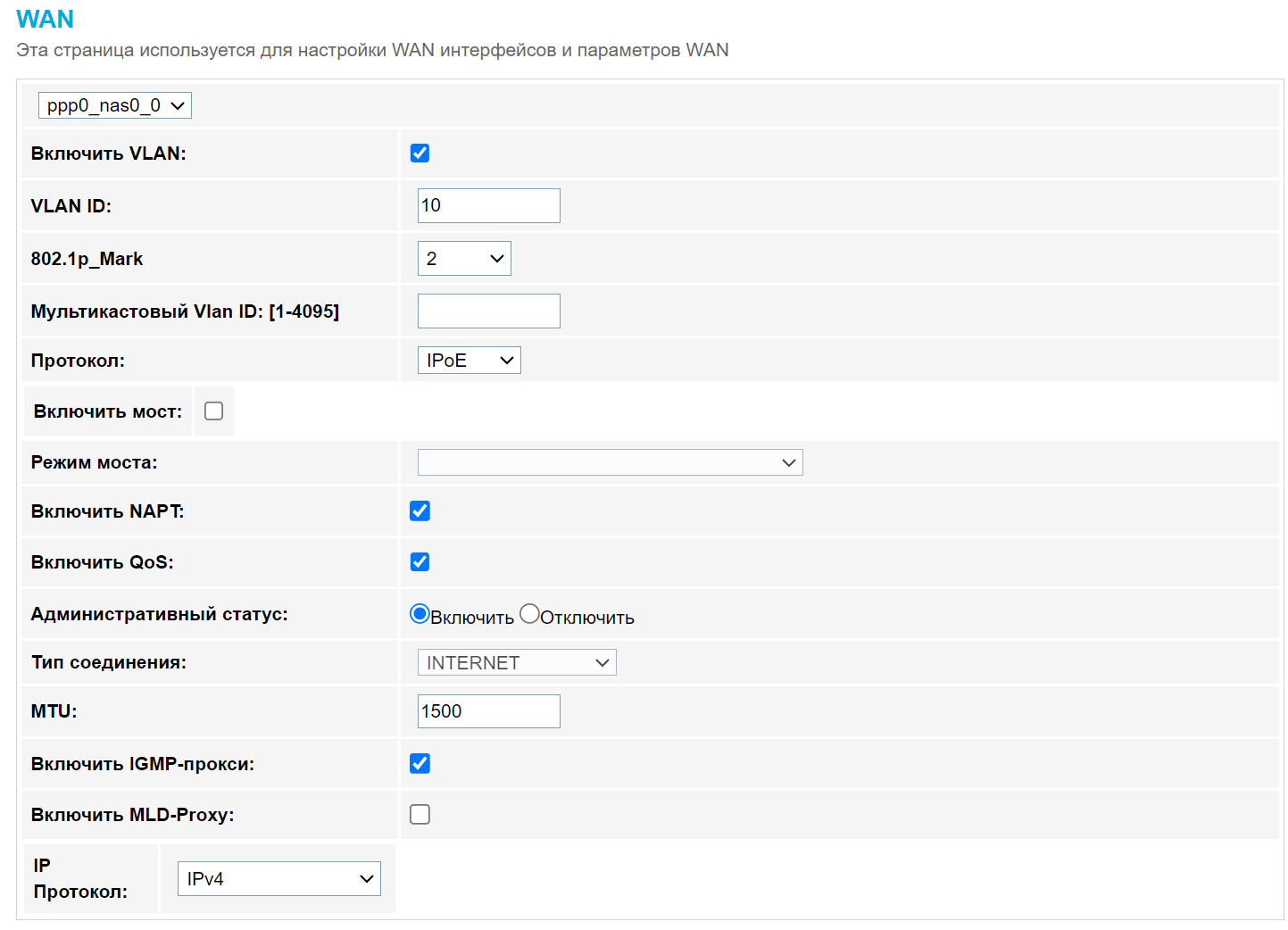Click the WAN page heading
The height and width of the screenshot is (930, 1288).
[45, 19]
